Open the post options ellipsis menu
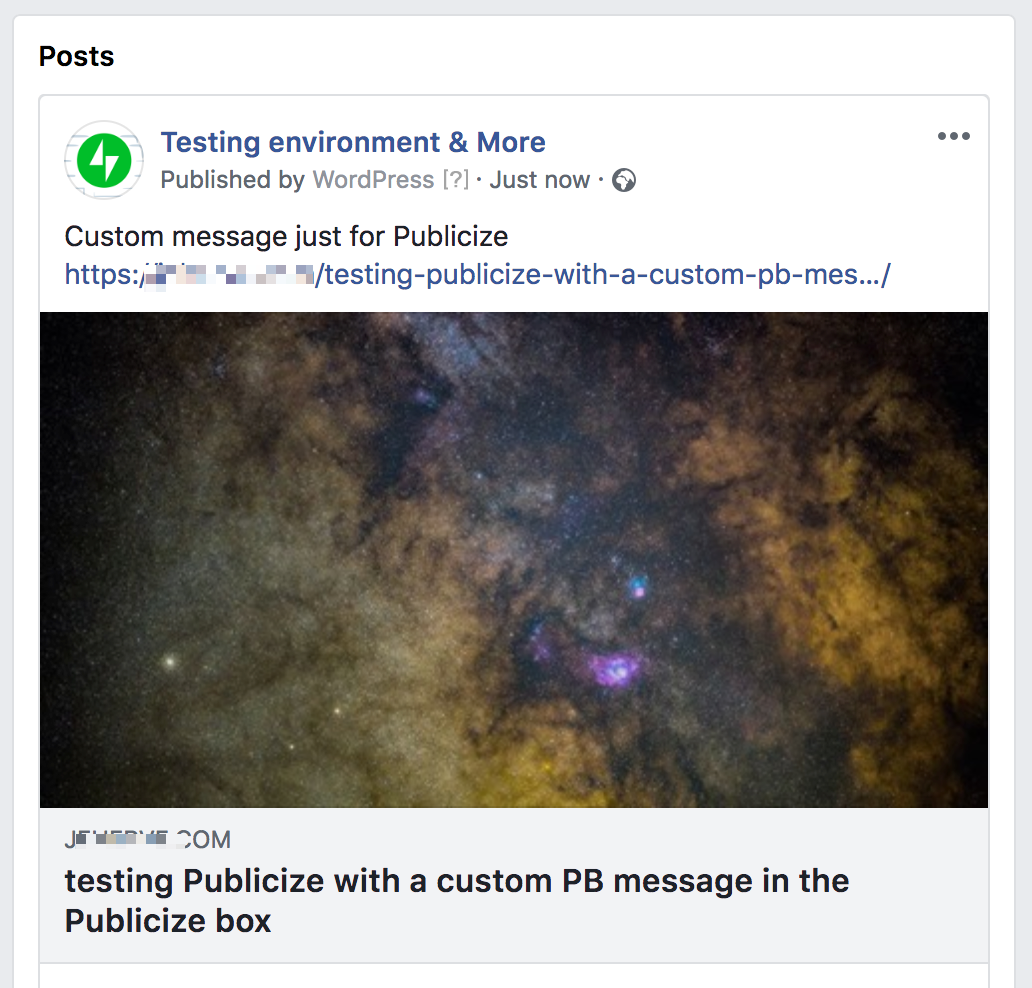The height and width of the screenshot is (988, 1032). point(953,136)
